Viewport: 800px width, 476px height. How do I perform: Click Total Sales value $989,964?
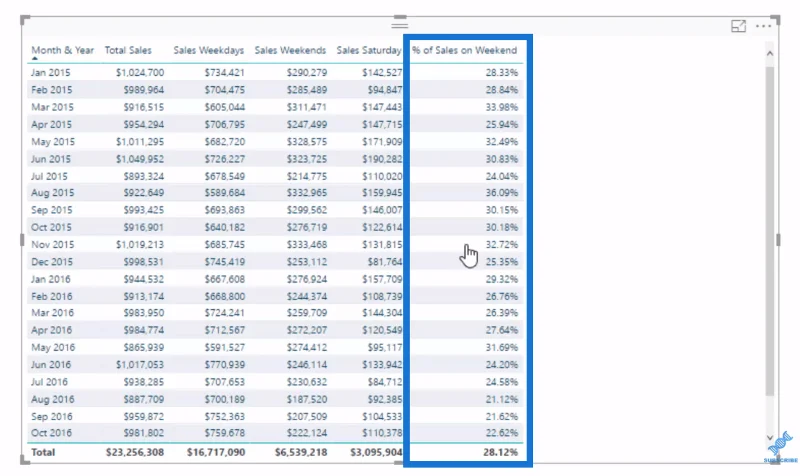(x=143, y=90)
